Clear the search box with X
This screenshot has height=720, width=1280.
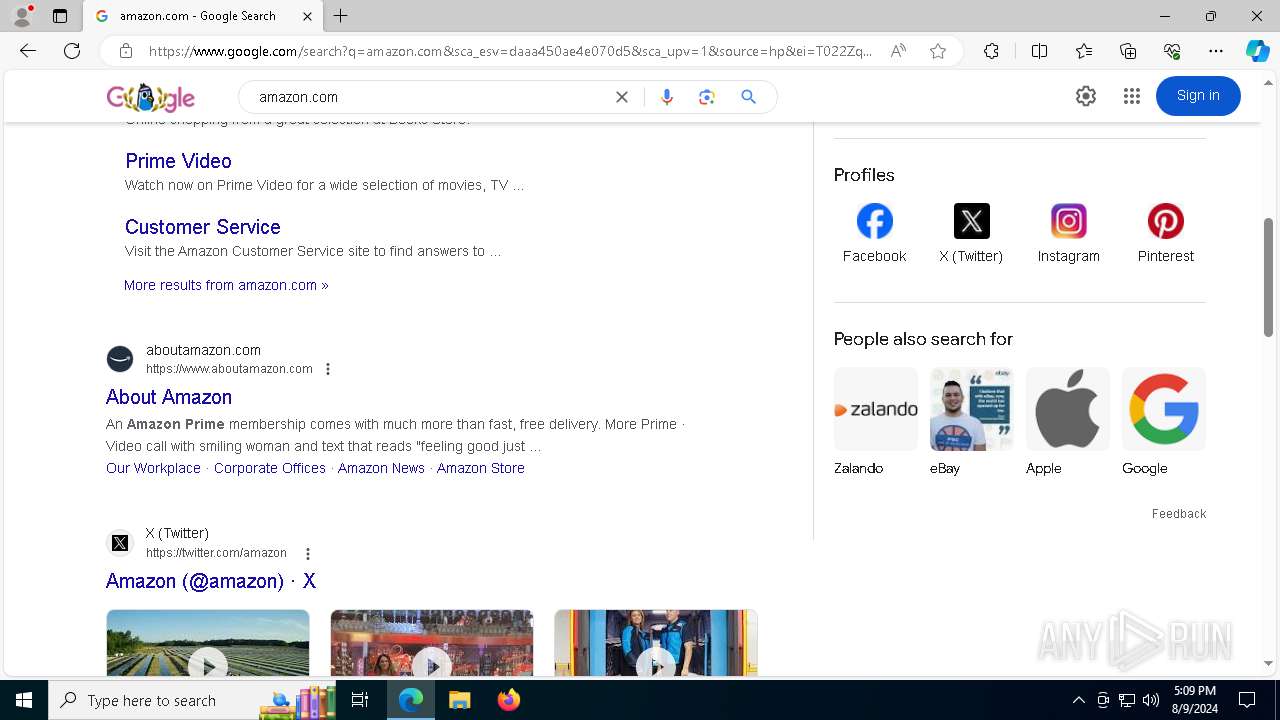(622, 97)
